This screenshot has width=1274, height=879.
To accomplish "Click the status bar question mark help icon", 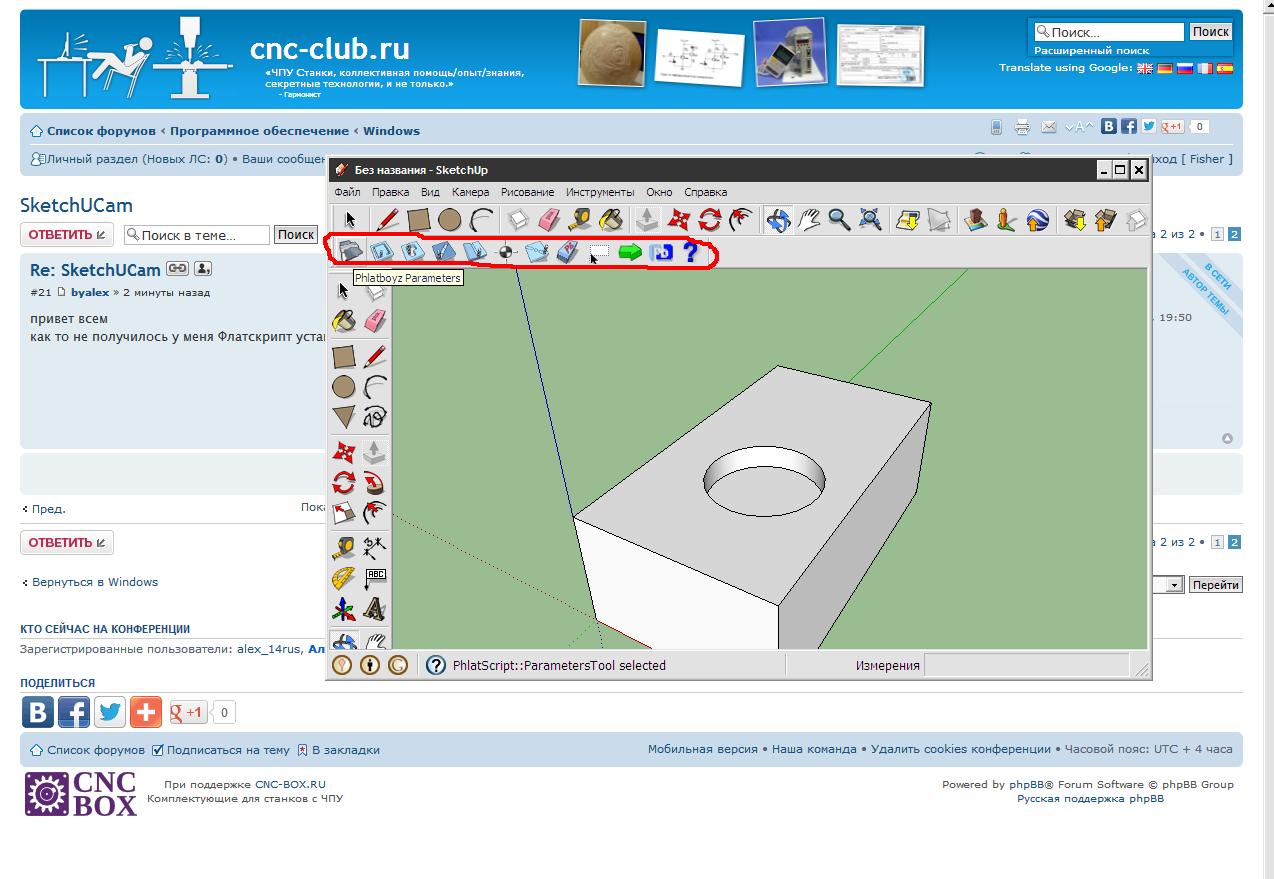I will 435,665.
